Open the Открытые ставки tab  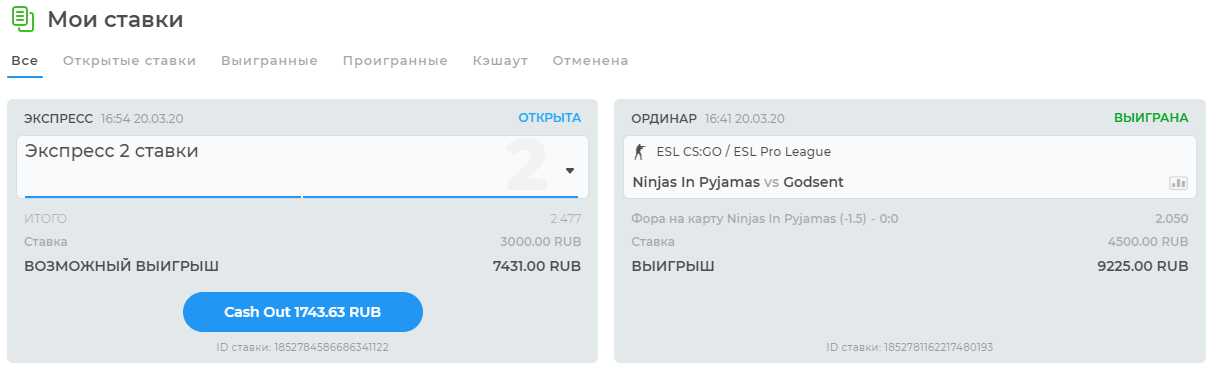130,61
